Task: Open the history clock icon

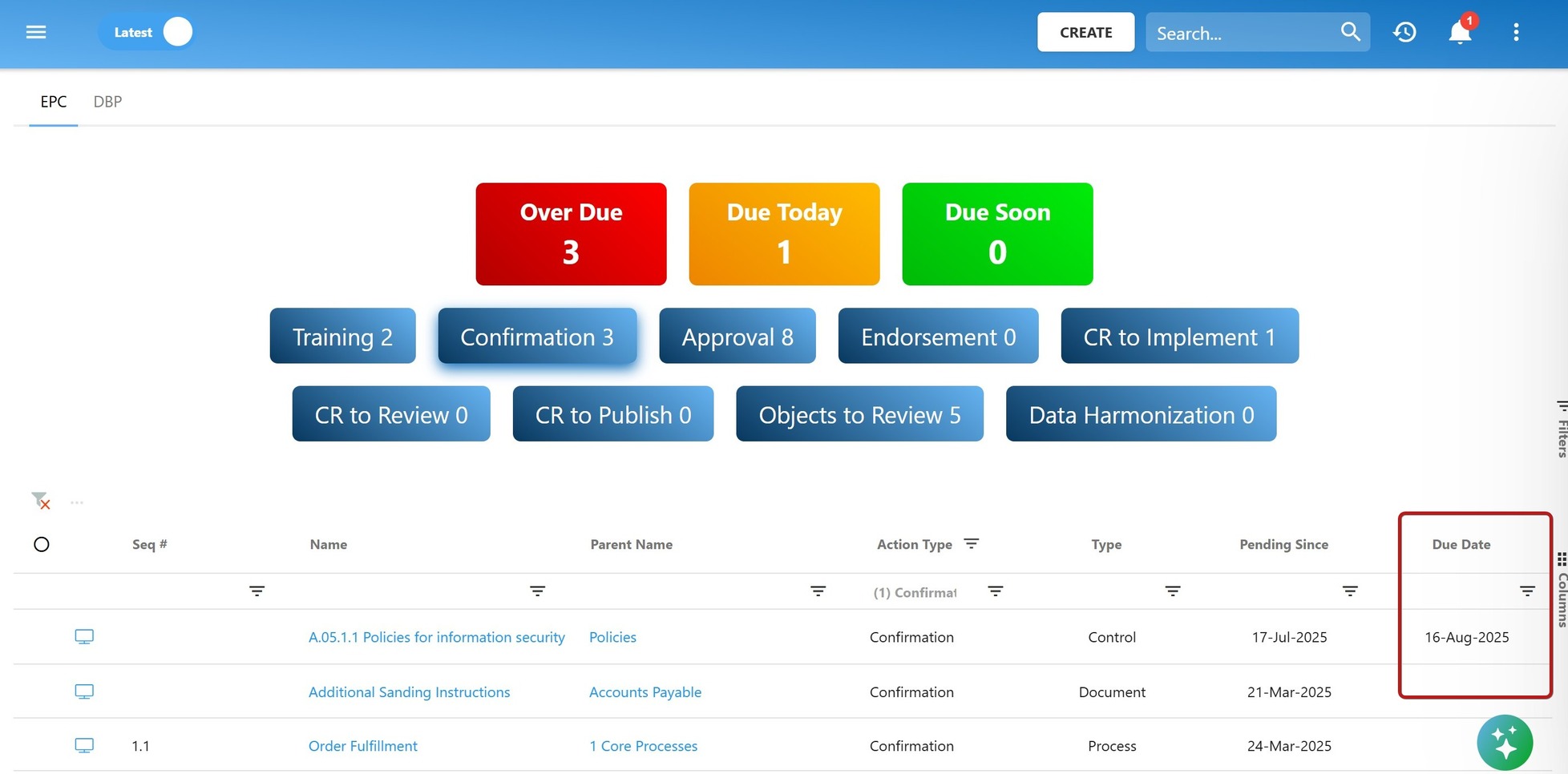Action: [1404, 32]
